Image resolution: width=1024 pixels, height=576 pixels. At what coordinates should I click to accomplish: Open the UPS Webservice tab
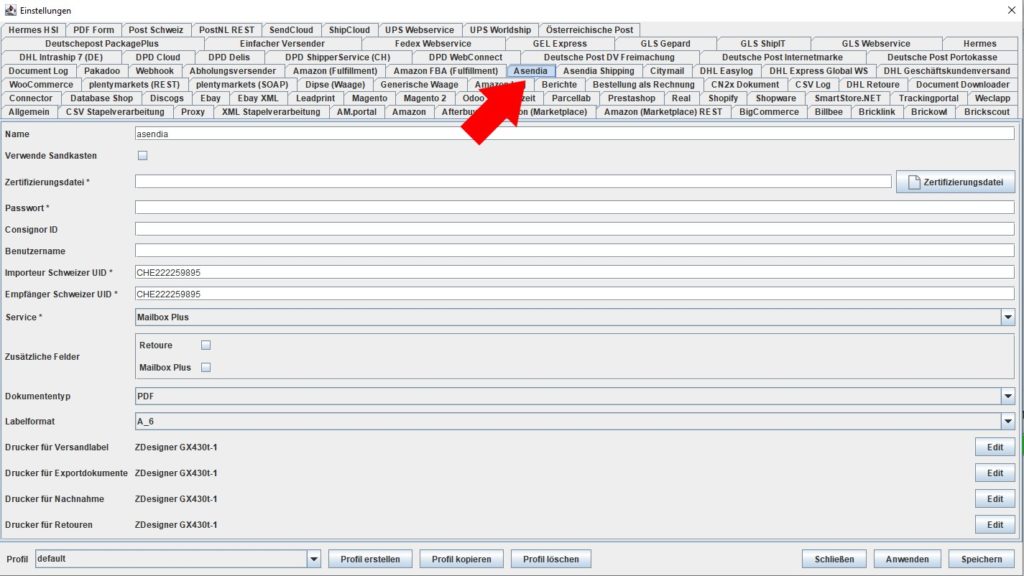click(419, 30)
